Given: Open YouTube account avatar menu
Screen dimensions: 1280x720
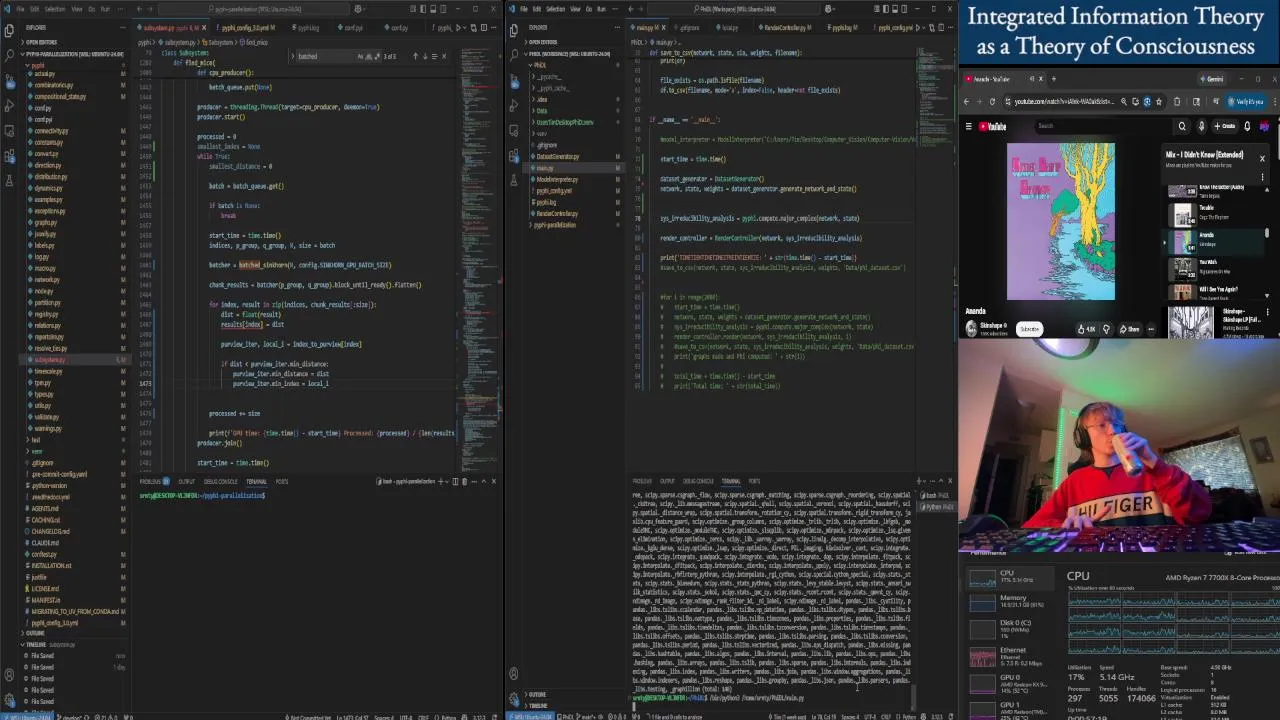Looking at the screenshot, I should point(1265,126).
